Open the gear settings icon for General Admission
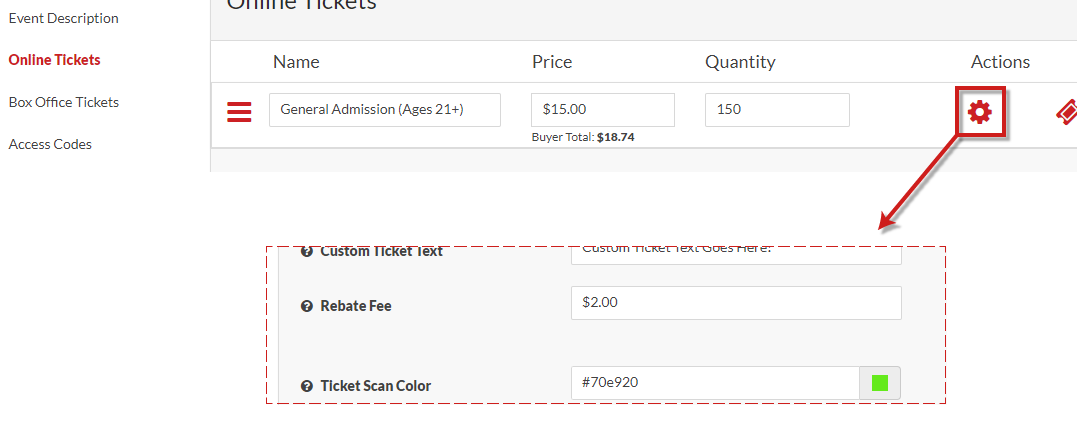The image size is (1077, 432). [x=979, y=111]
